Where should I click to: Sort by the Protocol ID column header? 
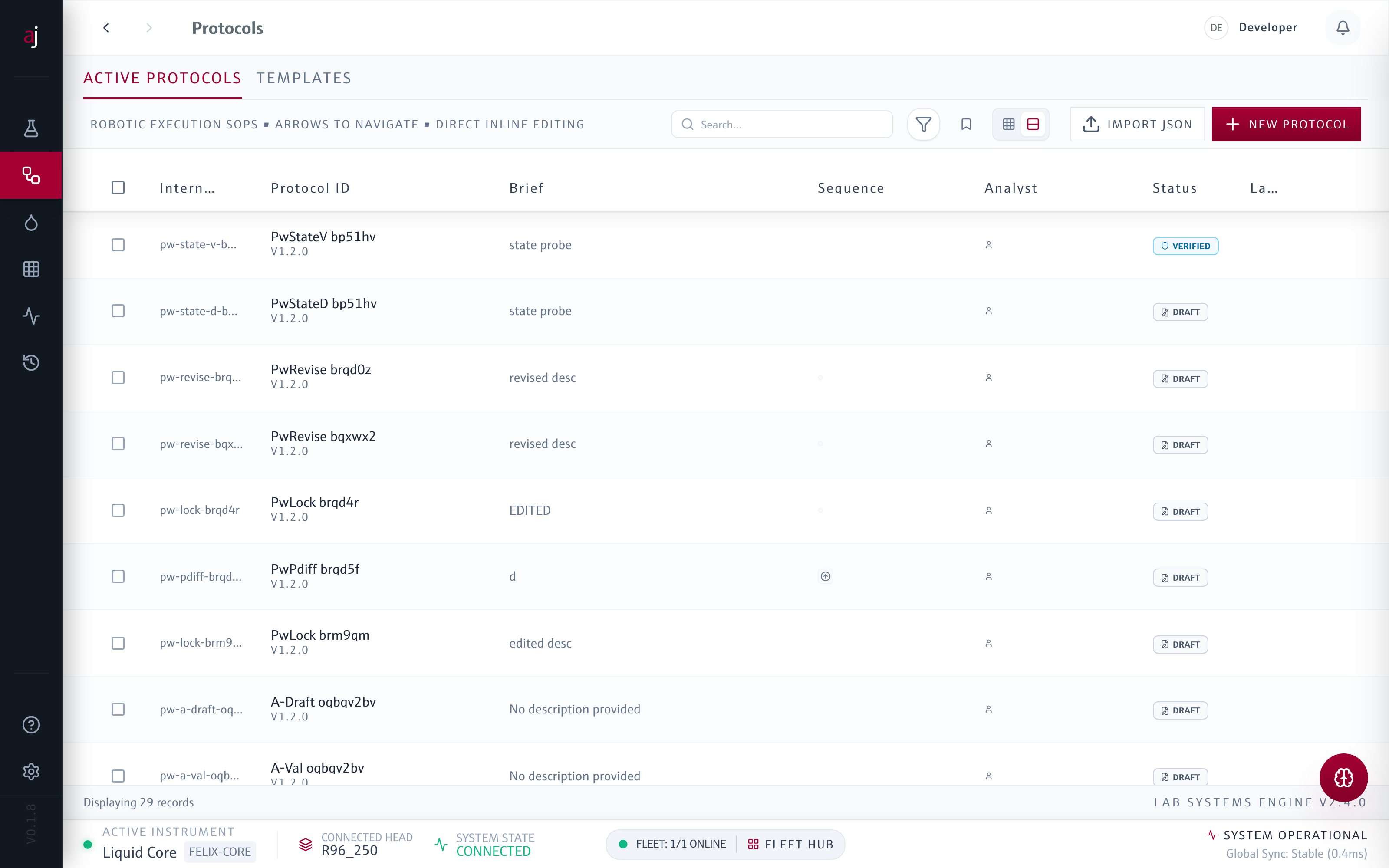click(310, 188)
